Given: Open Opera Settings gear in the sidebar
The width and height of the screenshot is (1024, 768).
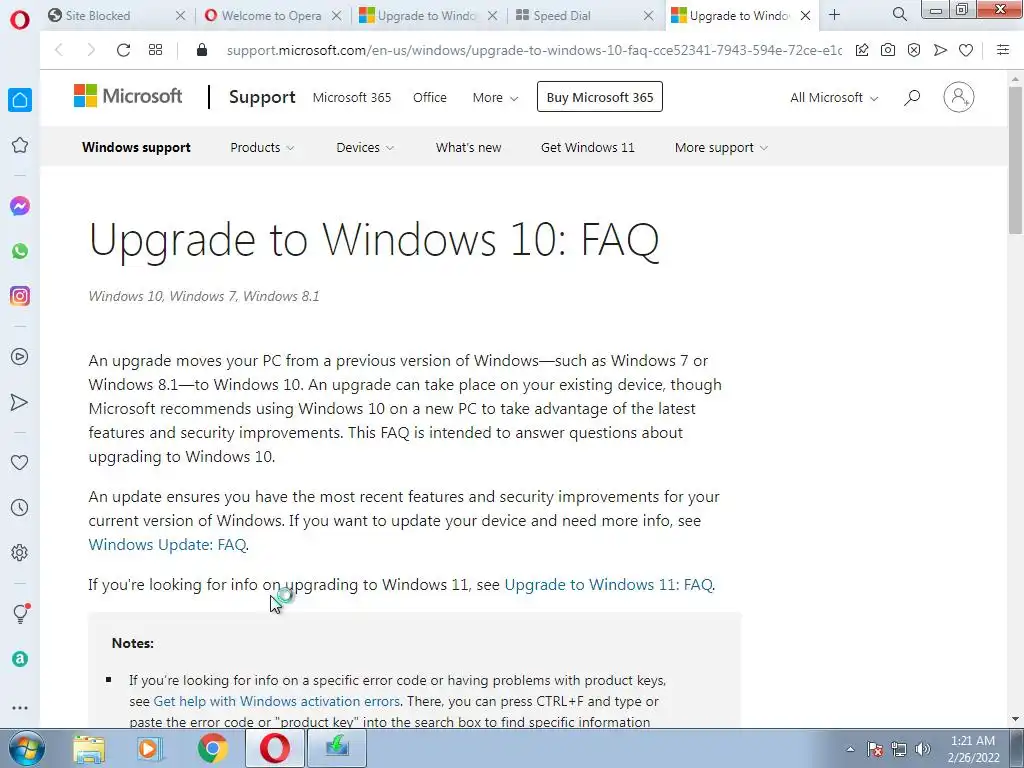Looking at the screenshot, I should pyautogui.click(x=20, y=552).
